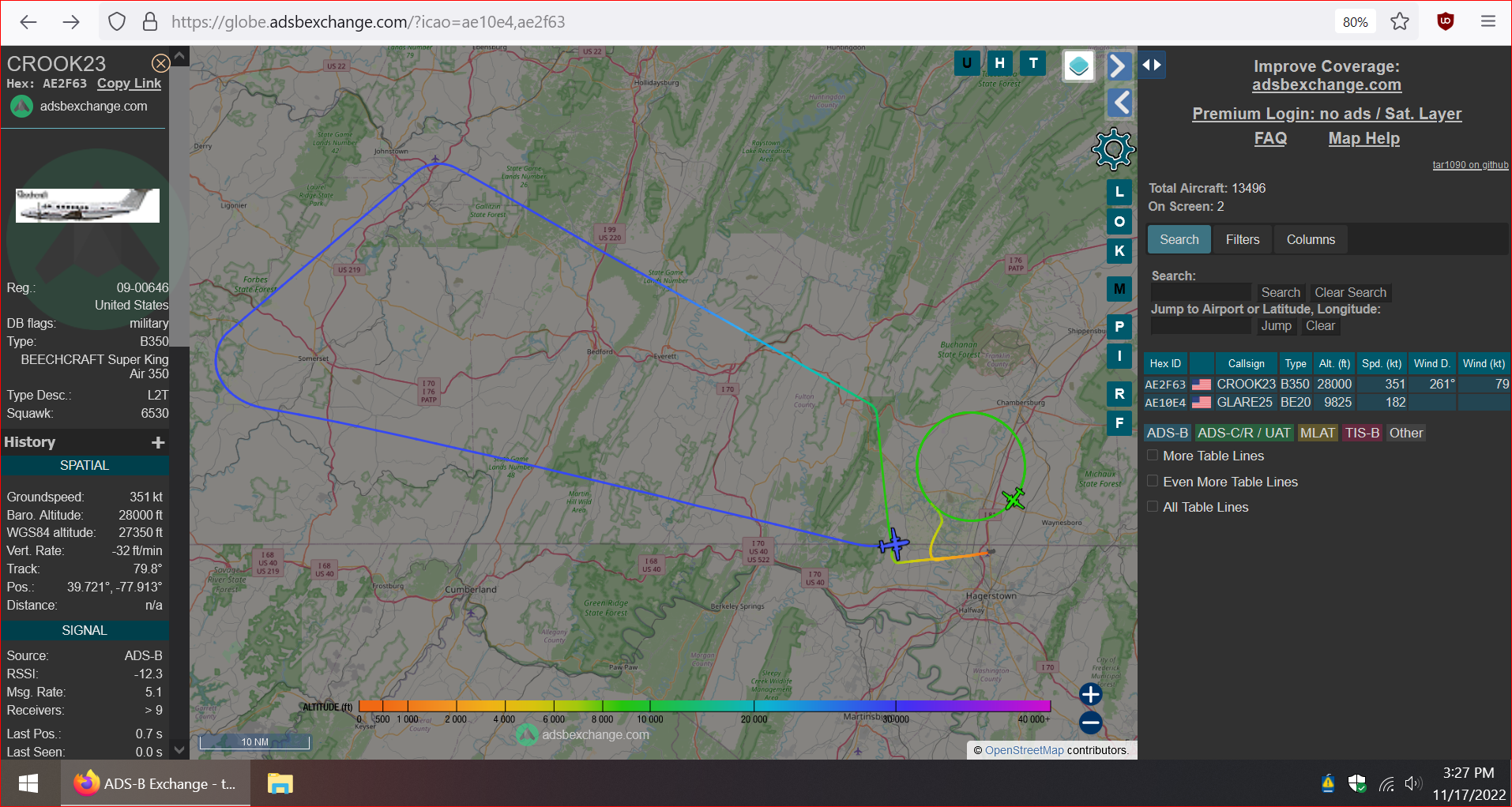Click the browser forward arrow
This screenshot has width=1512, height=807.
coord(71,22)
